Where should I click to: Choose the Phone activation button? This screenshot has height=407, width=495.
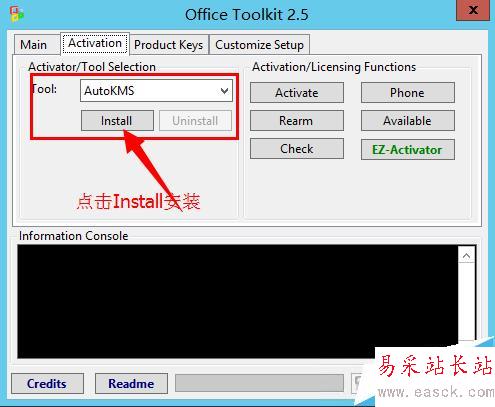coord(408,93)
